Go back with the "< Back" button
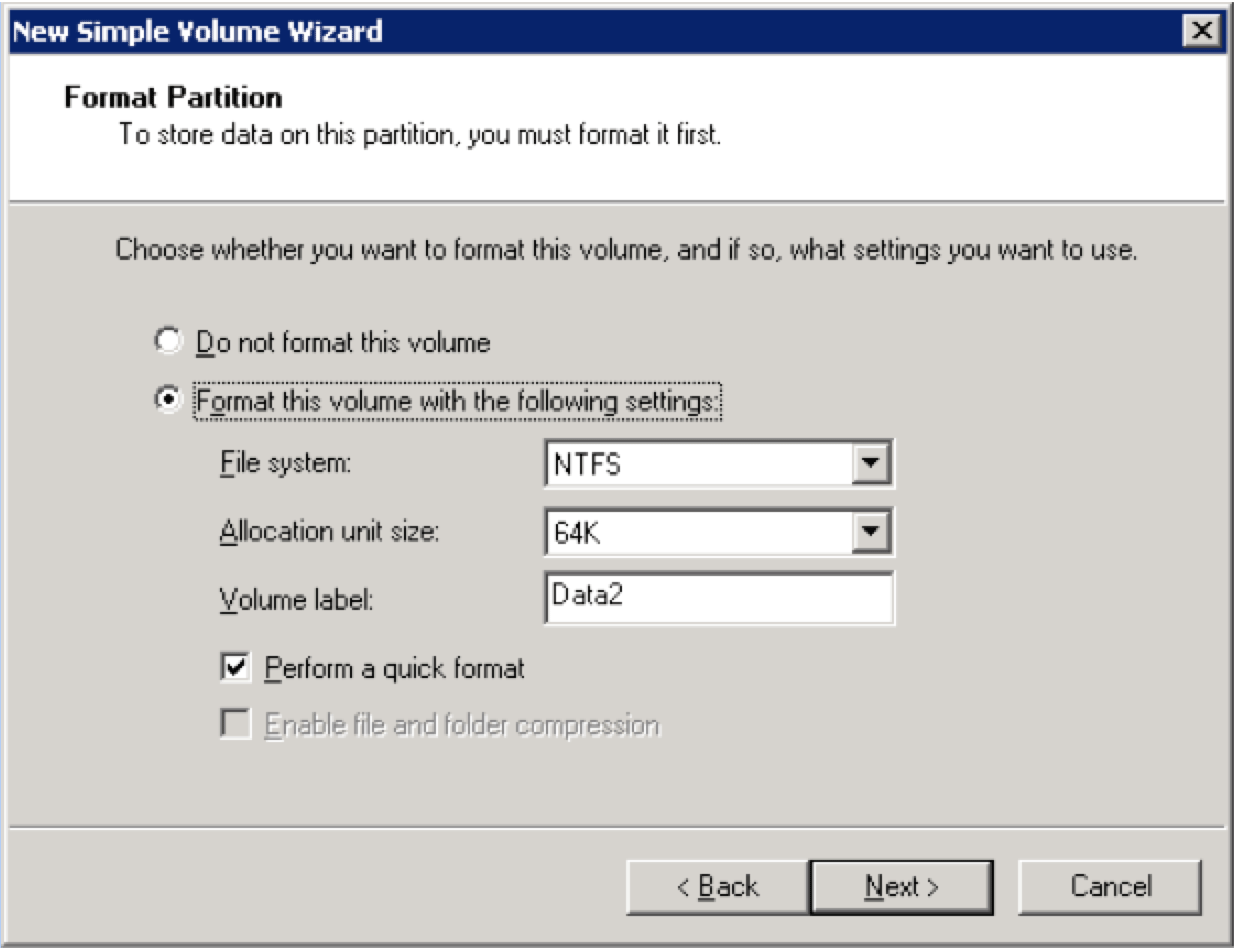The width and height of the screenshot is (1234, 948). click(716, 886)
